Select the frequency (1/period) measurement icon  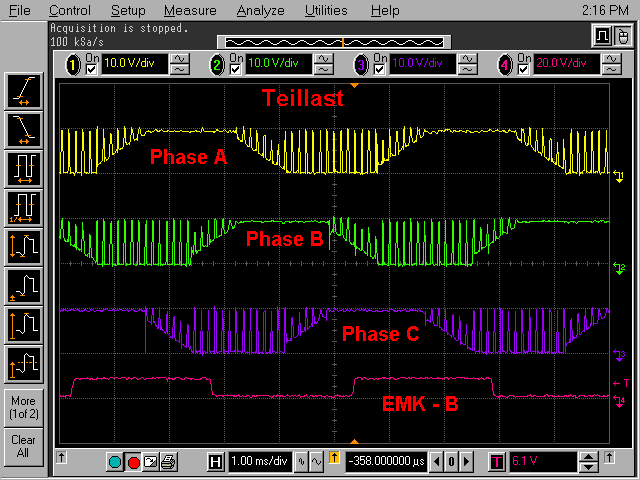click(x=24, y=208)
